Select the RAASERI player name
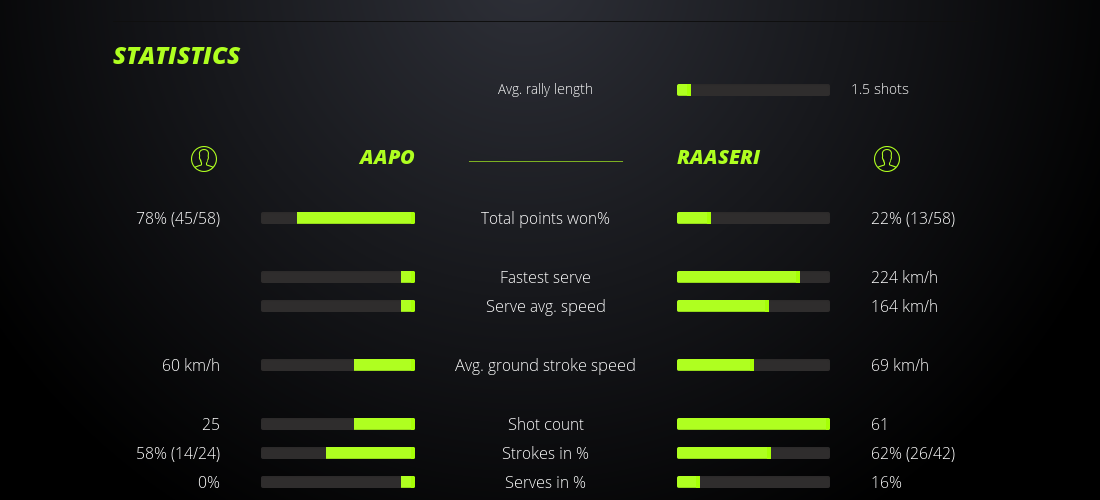1100x500 pixels. tap(718, 157)
